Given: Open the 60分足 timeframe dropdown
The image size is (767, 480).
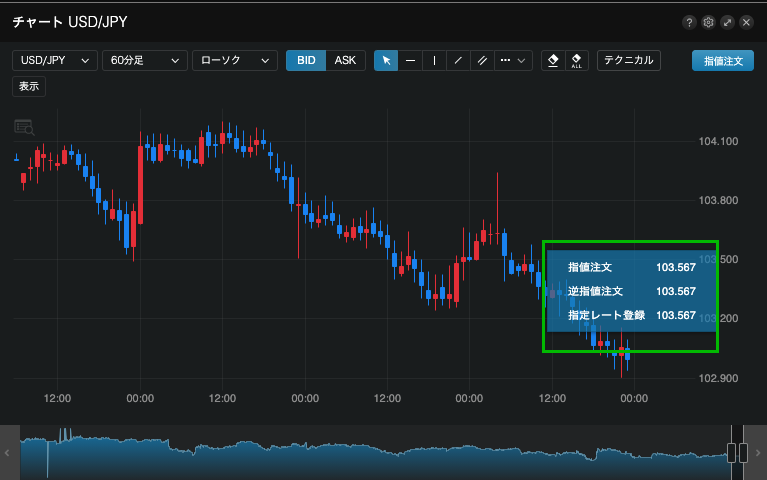Looking at the screenshot, I should (x=145, y=61).
